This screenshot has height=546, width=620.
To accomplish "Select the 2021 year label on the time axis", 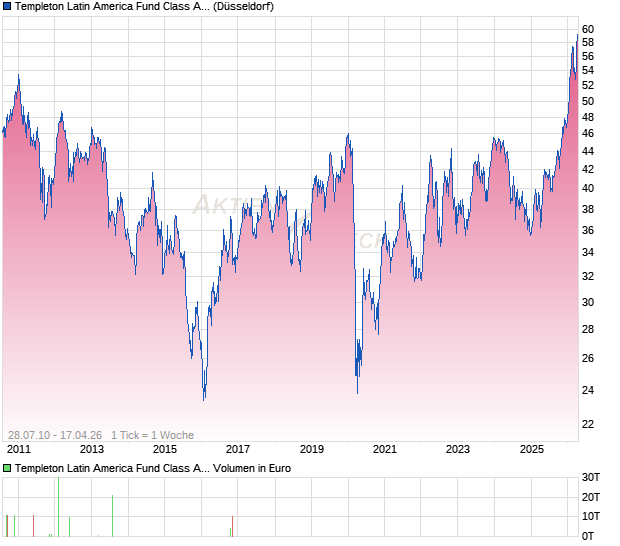I will coord(384,450).
